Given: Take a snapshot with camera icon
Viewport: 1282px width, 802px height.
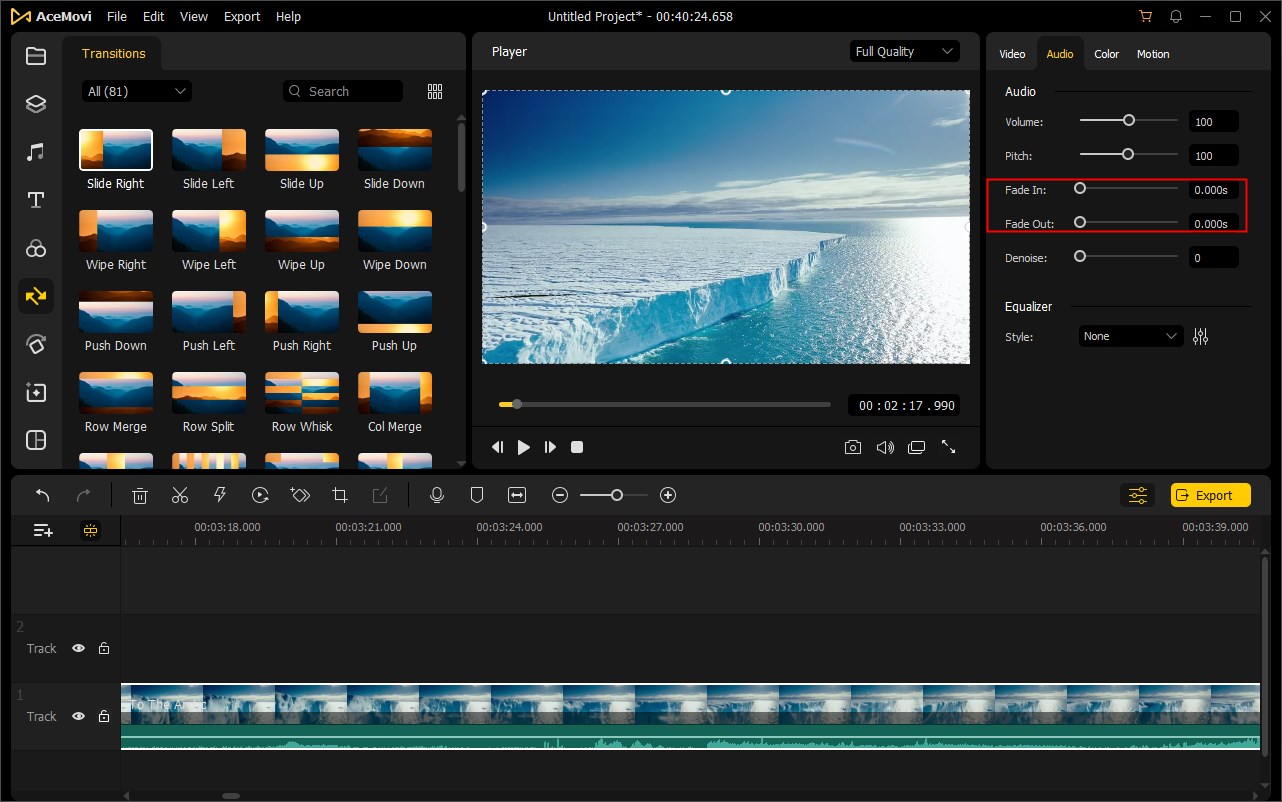Looking at the screenshot, I should pos(852,447).
